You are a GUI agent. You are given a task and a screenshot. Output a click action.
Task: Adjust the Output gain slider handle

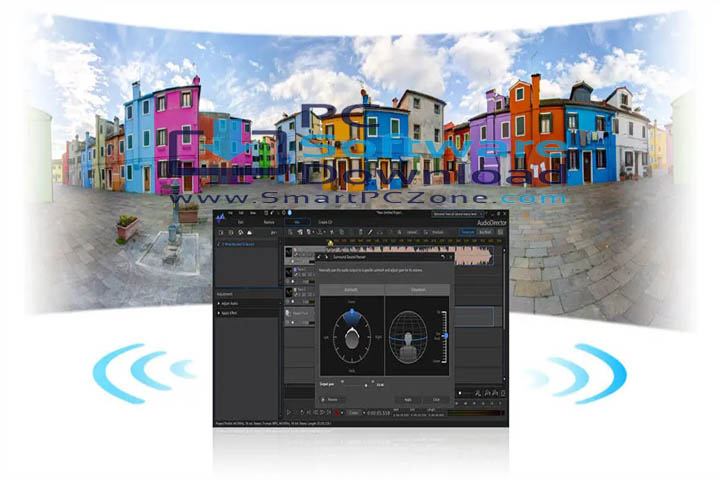coord(366,385)
